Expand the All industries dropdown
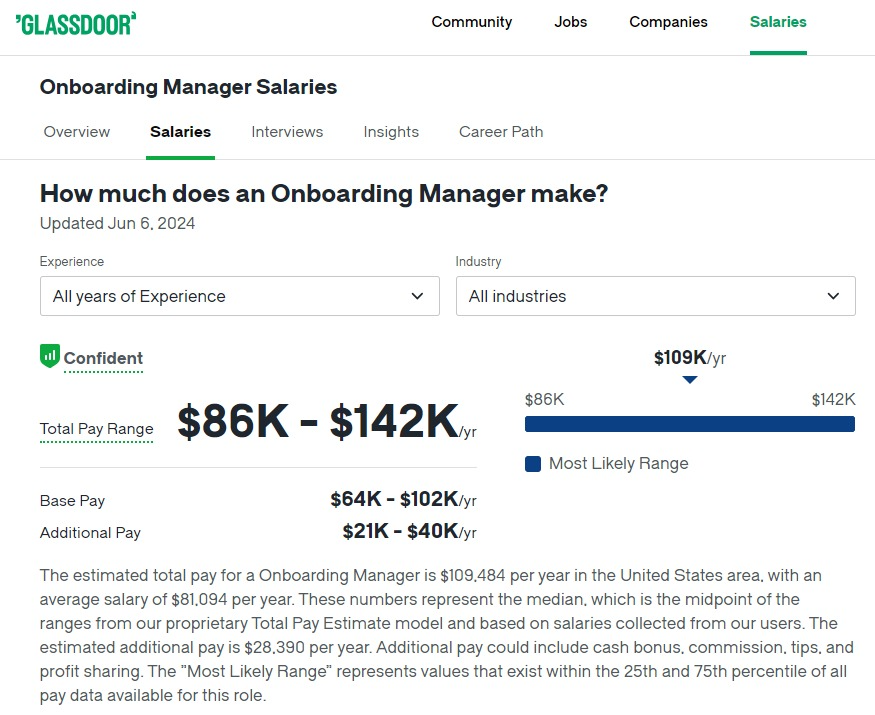 click(x=655, y=296)
